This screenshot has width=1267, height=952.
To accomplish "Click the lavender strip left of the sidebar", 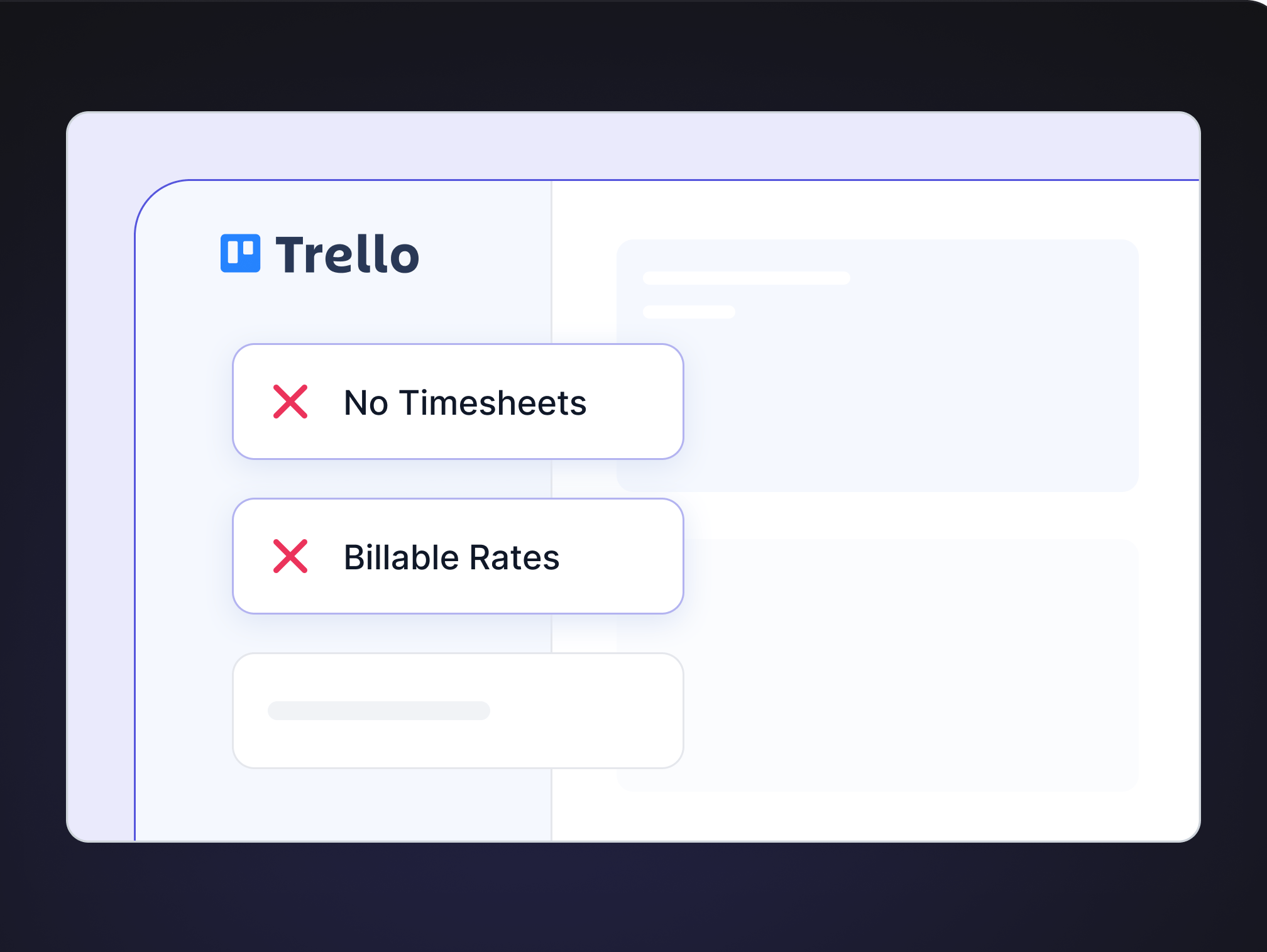I will (101, 503).
